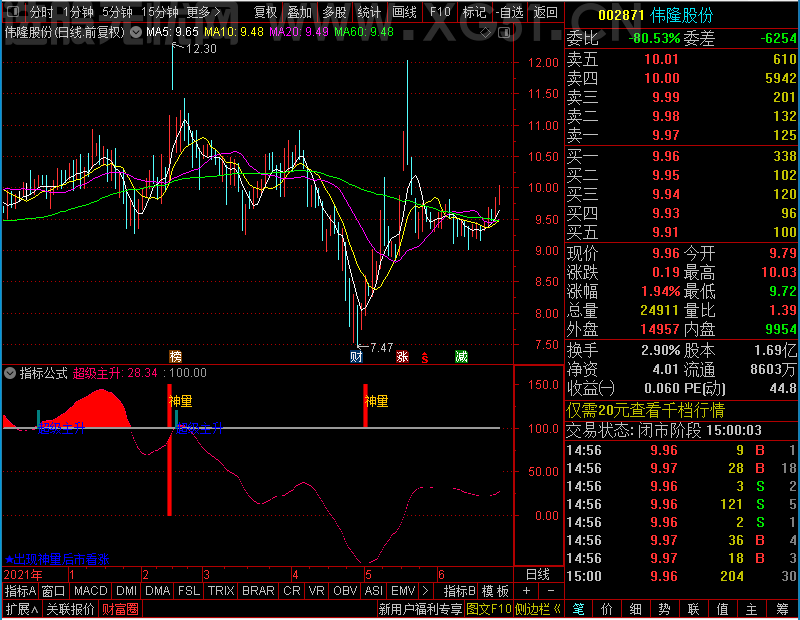
Task: Switch indicator to VR
Action: (x=316, y=591)
